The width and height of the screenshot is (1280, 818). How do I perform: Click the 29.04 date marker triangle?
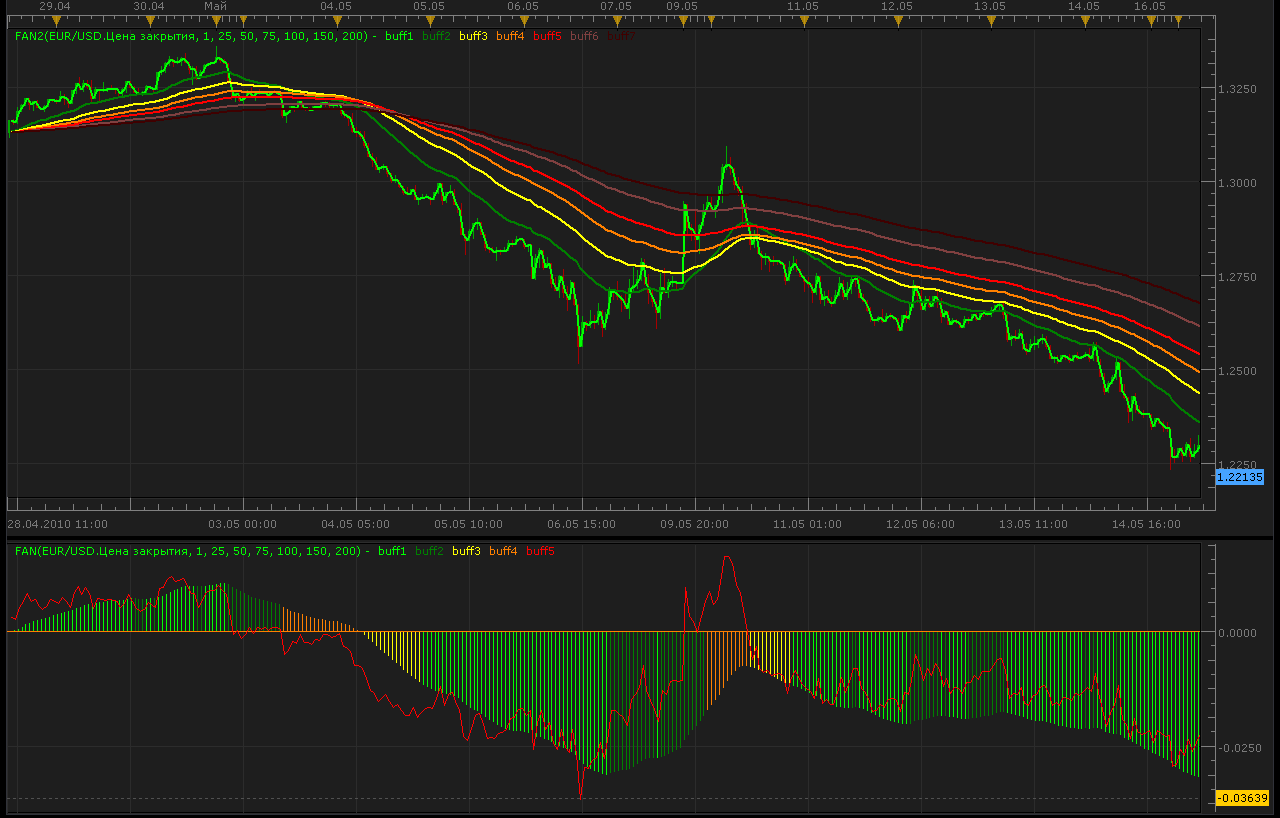[x=55, y=20]
